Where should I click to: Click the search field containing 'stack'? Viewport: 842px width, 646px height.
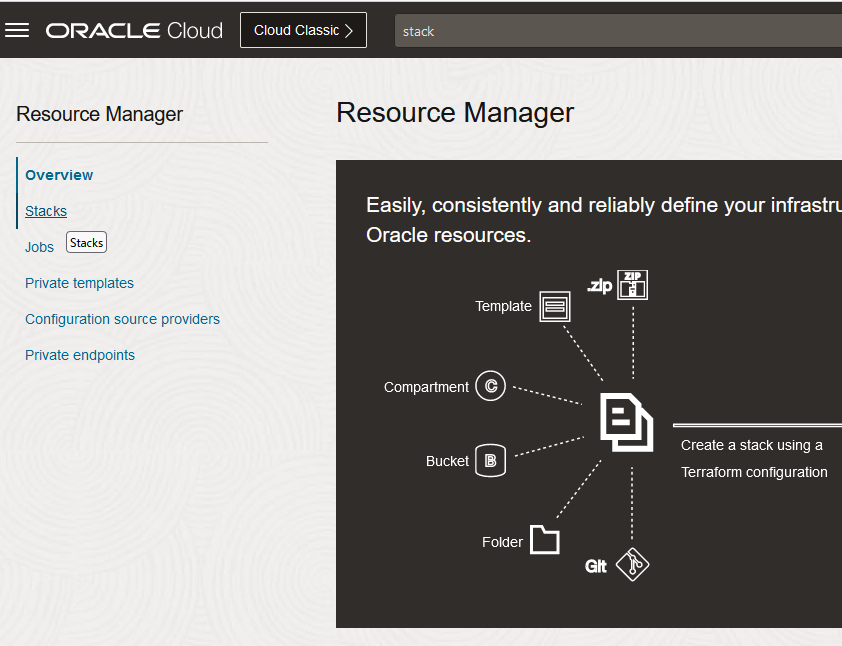(x=618, y=31)
